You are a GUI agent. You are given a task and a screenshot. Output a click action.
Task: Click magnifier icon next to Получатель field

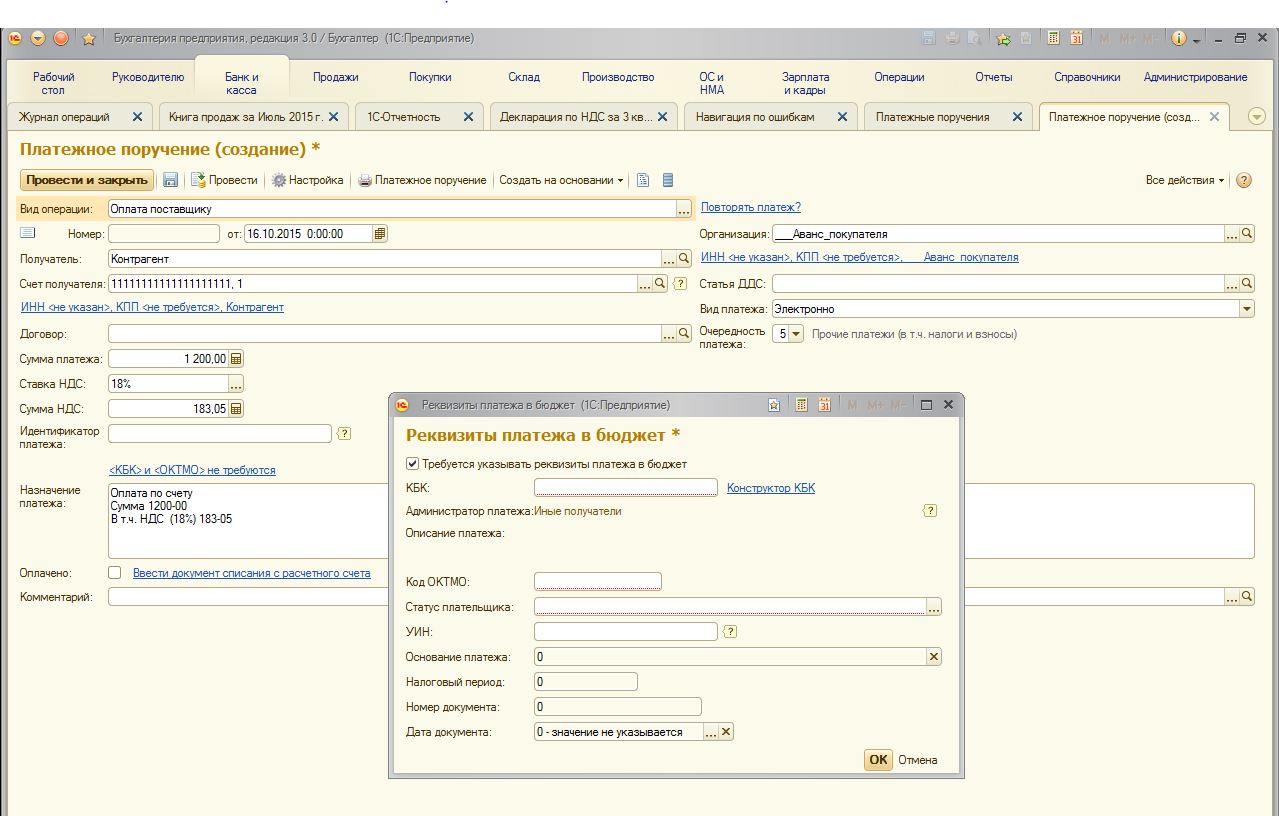pos(684,259)
